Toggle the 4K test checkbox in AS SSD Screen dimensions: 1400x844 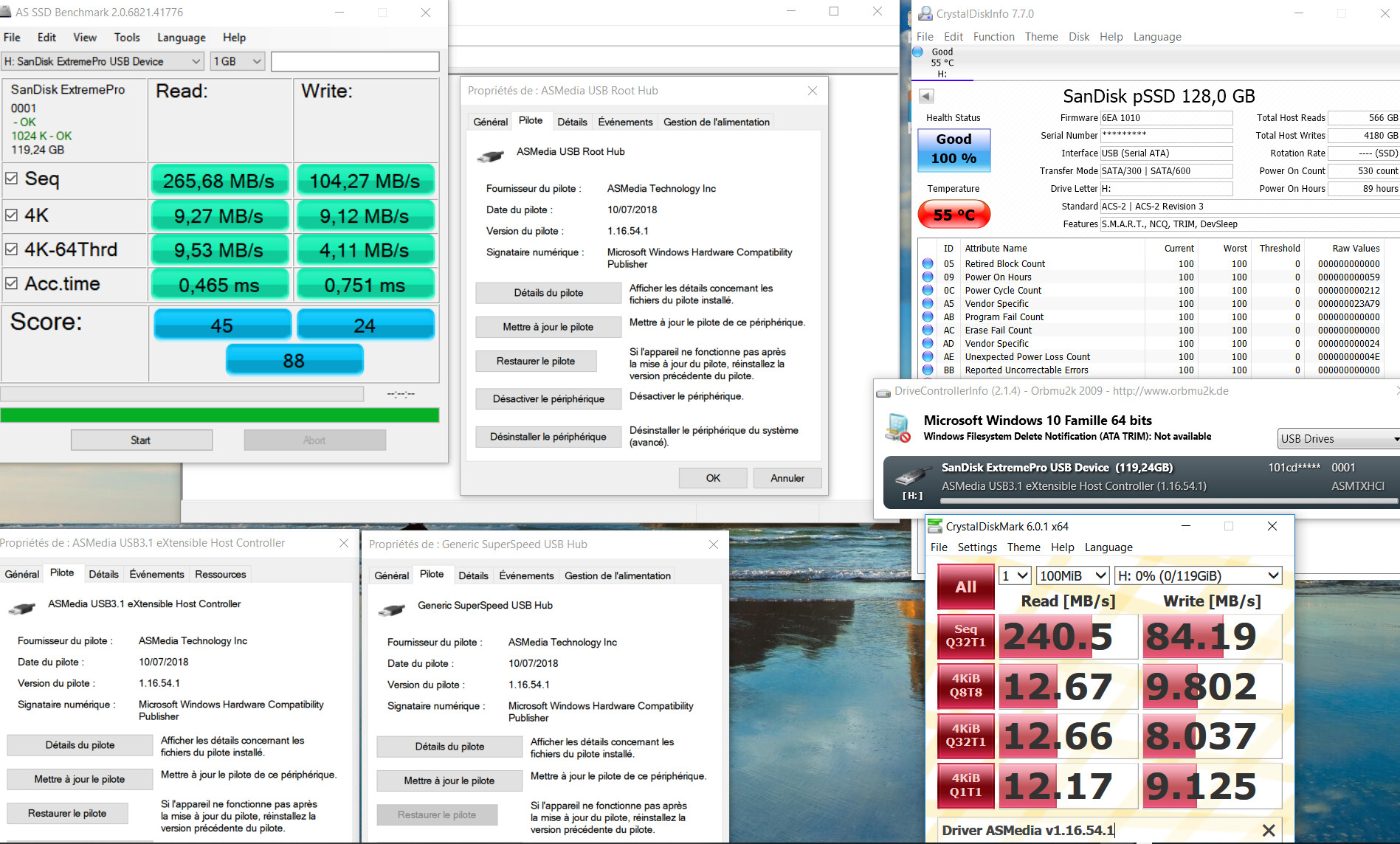(x=11, y=215)
